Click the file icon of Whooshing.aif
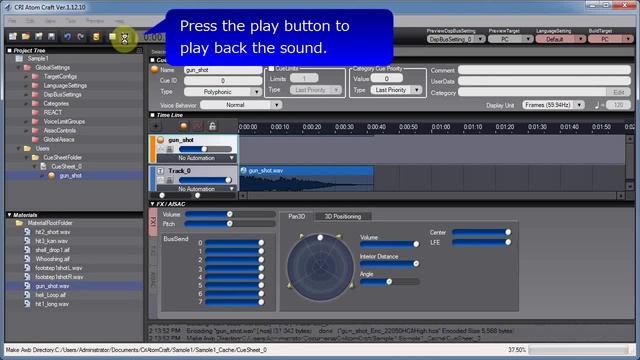The height and width of the screenshot is (360, 640). (27, 259)
